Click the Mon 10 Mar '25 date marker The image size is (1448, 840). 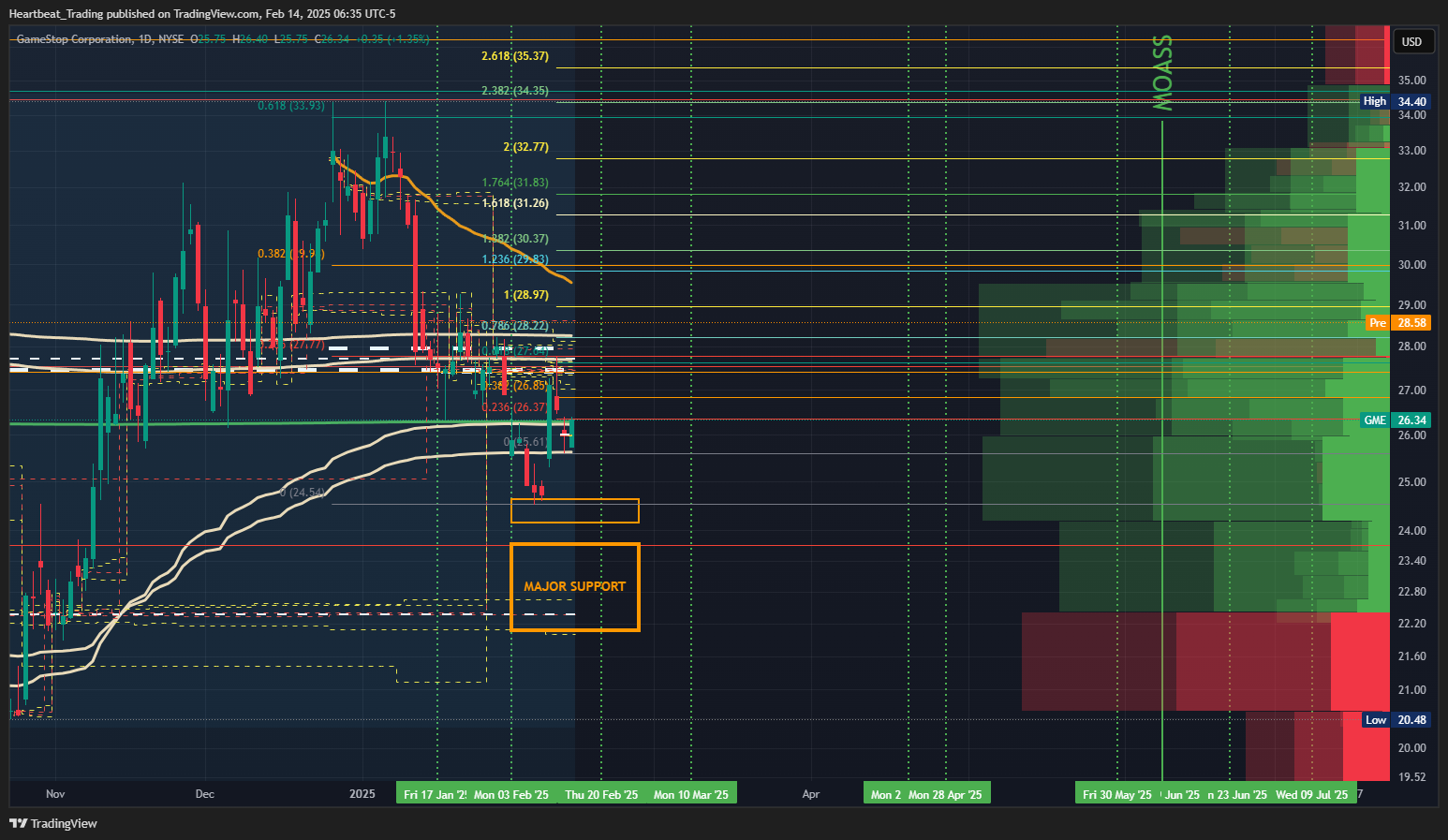[691, 794]
